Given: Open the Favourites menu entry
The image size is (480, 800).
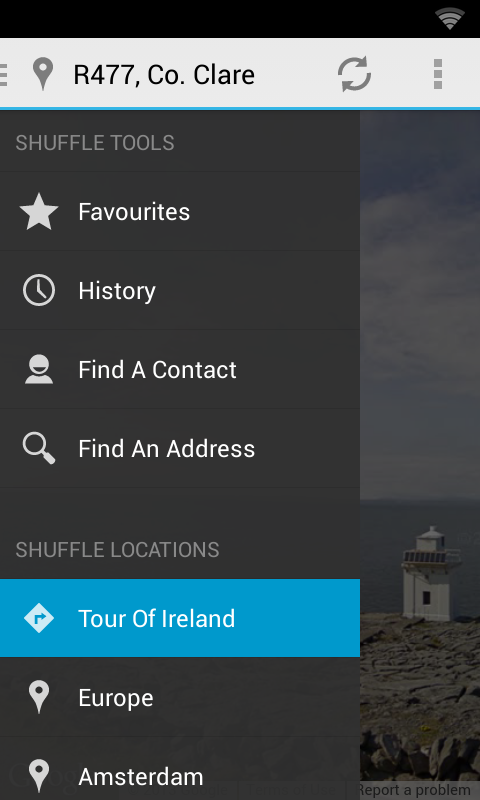Looking at the screenshot, I should pos(180,211).
